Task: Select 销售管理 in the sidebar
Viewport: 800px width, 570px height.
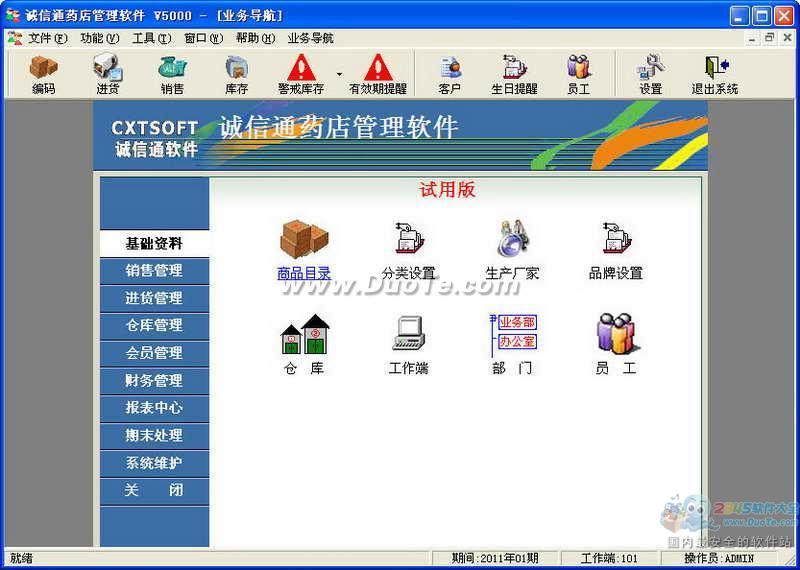Action: tap(154, 271)
